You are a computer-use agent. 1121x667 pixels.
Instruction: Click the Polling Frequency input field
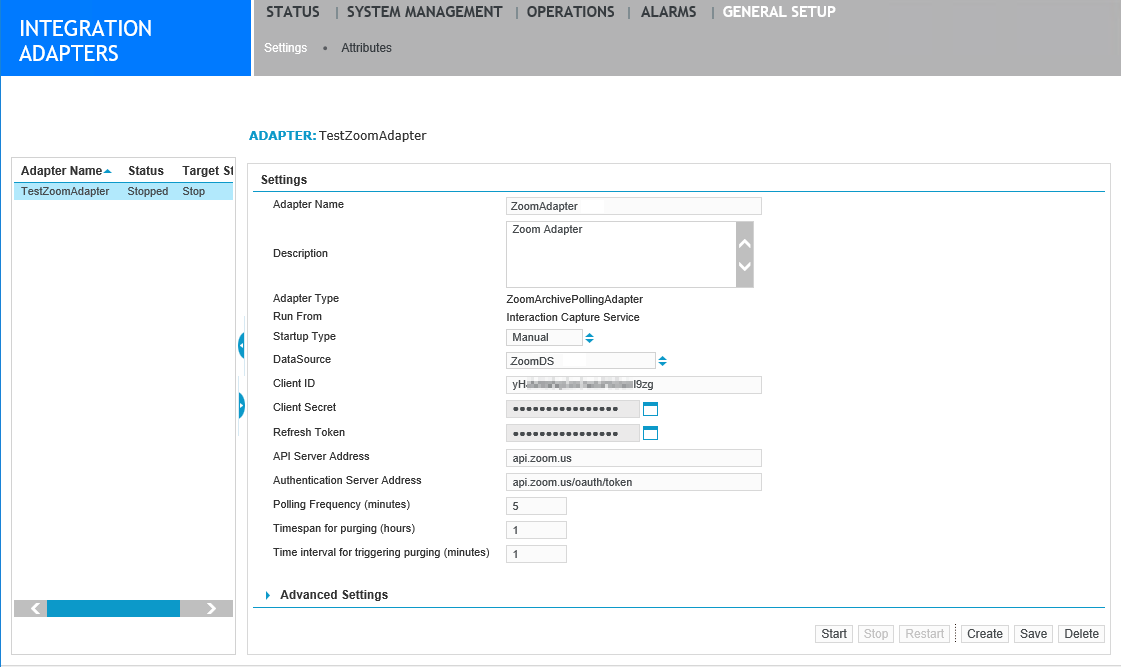pyautogui.click(x=536, y=506)
